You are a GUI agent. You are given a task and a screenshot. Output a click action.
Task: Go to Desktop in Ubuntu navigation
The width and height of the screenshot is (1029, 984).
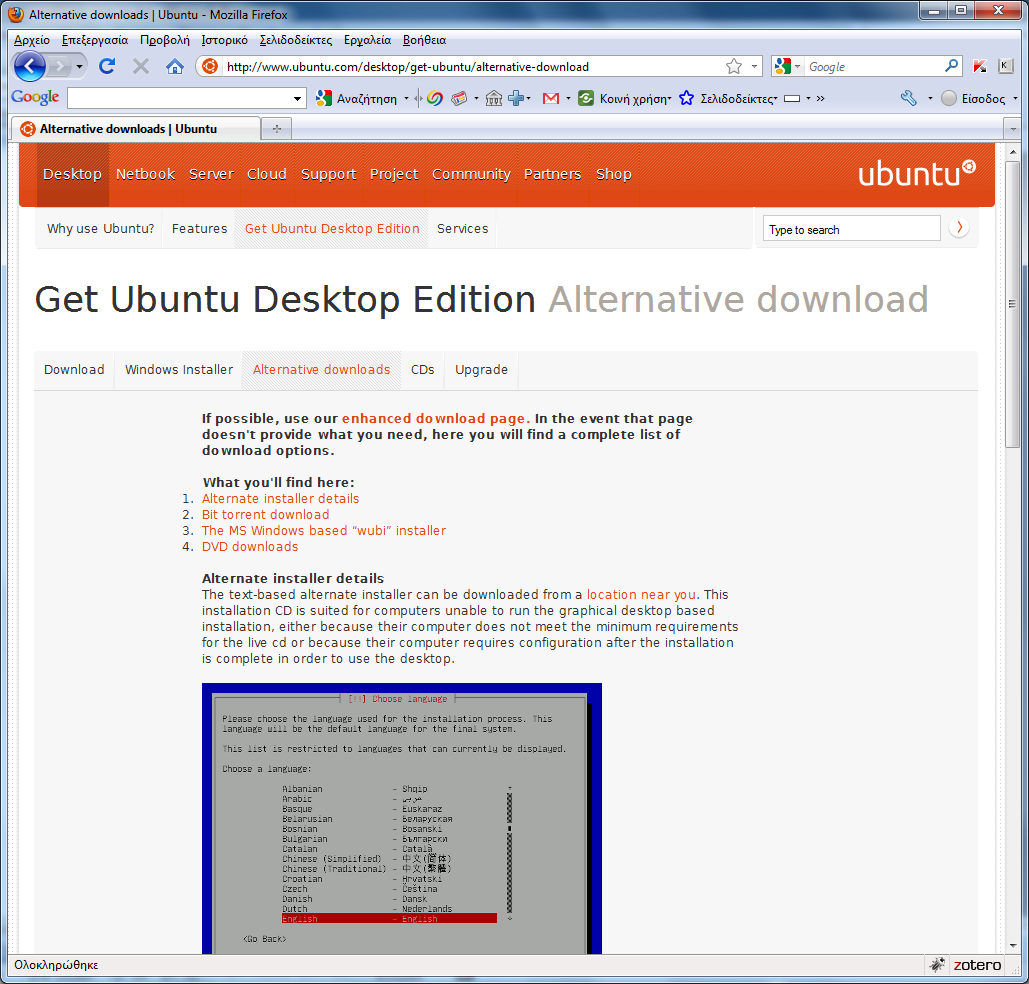click(x=72, y=174)
